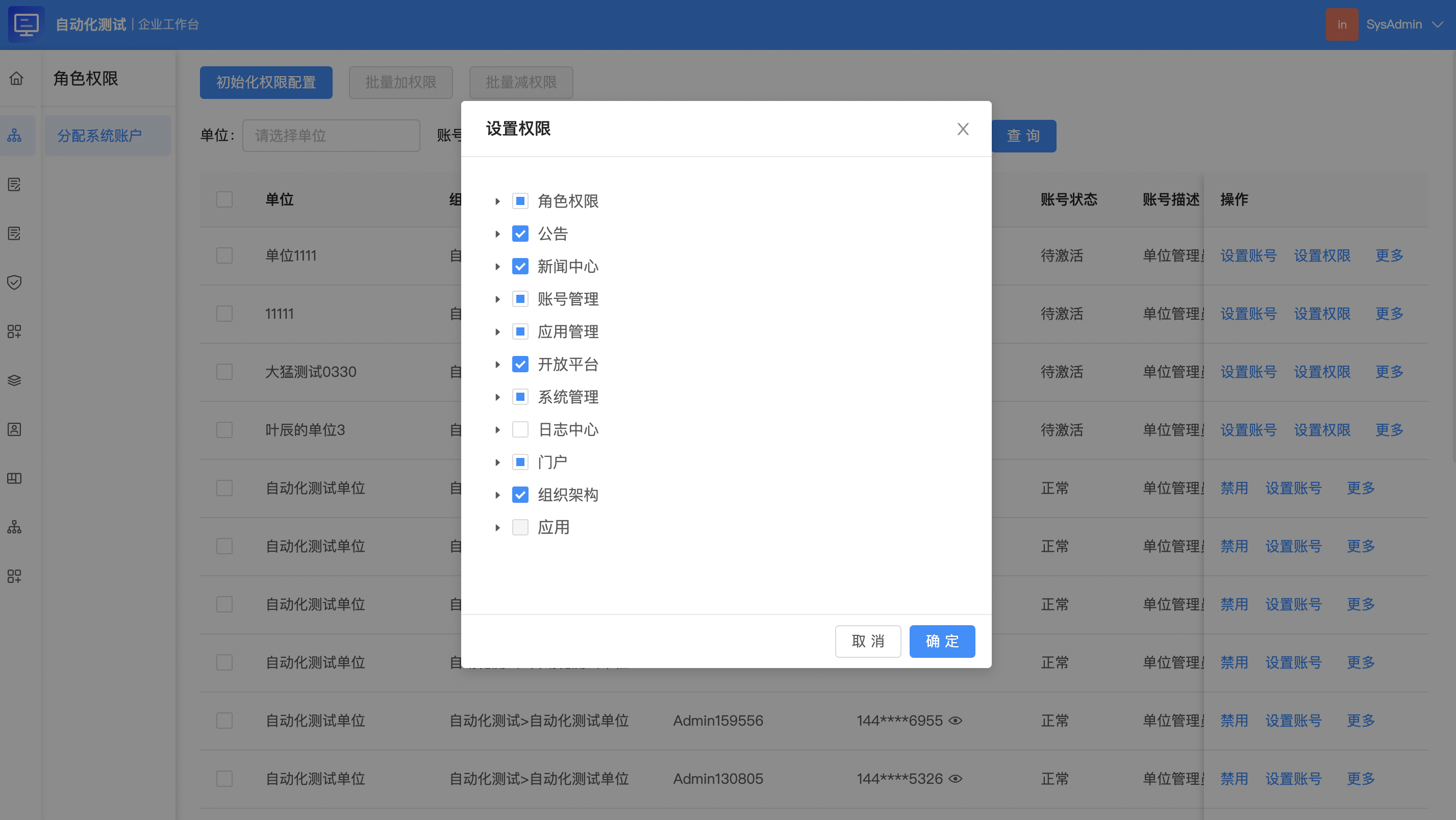Click the 确定 button in the dialog
The height and width of the screenshot is (820, 1456).
pos(942,641)
